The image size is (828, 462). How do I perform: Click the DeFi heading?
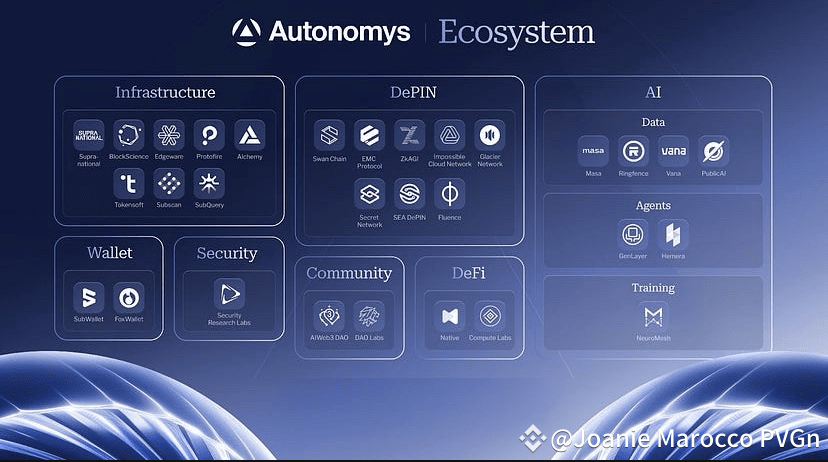[x=468, y=273]
